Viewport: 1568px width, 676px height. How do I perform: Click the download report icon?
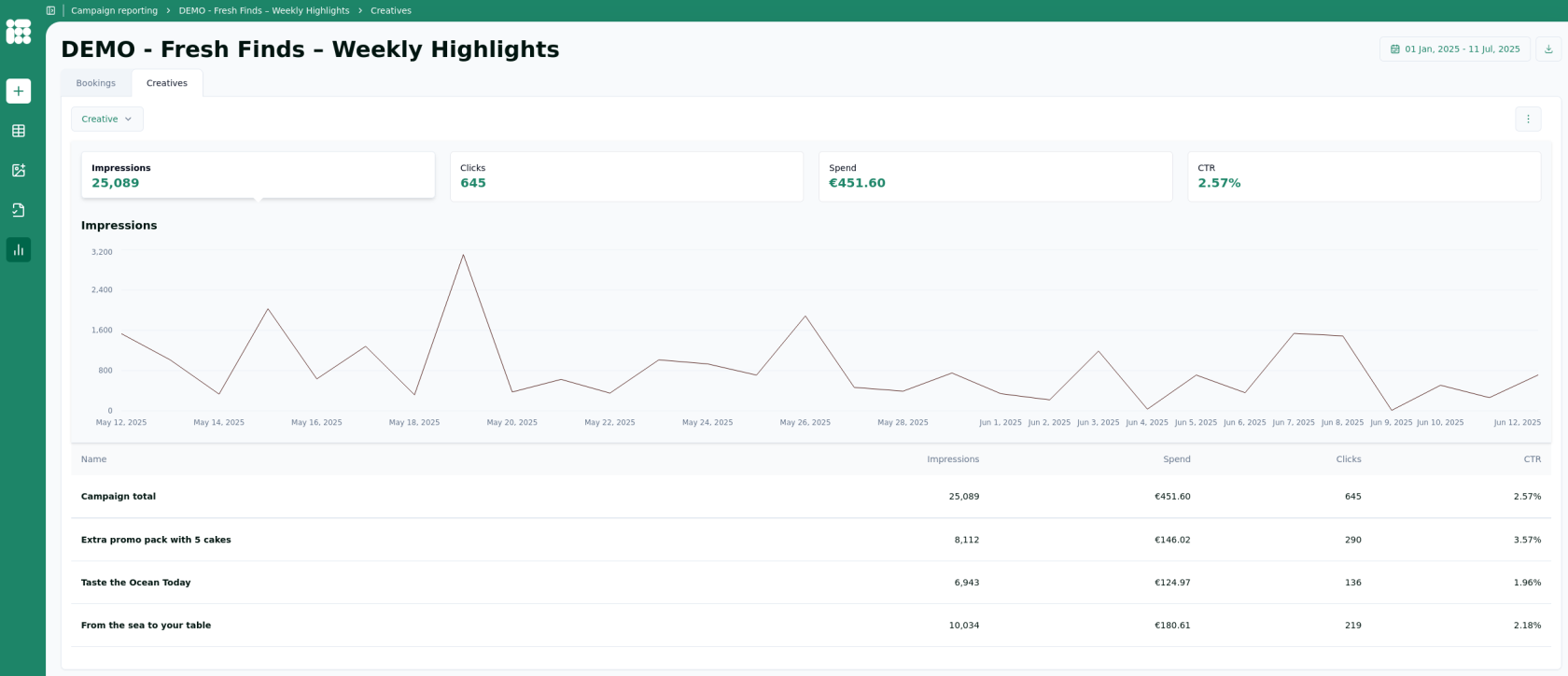tap(1548, 49)
